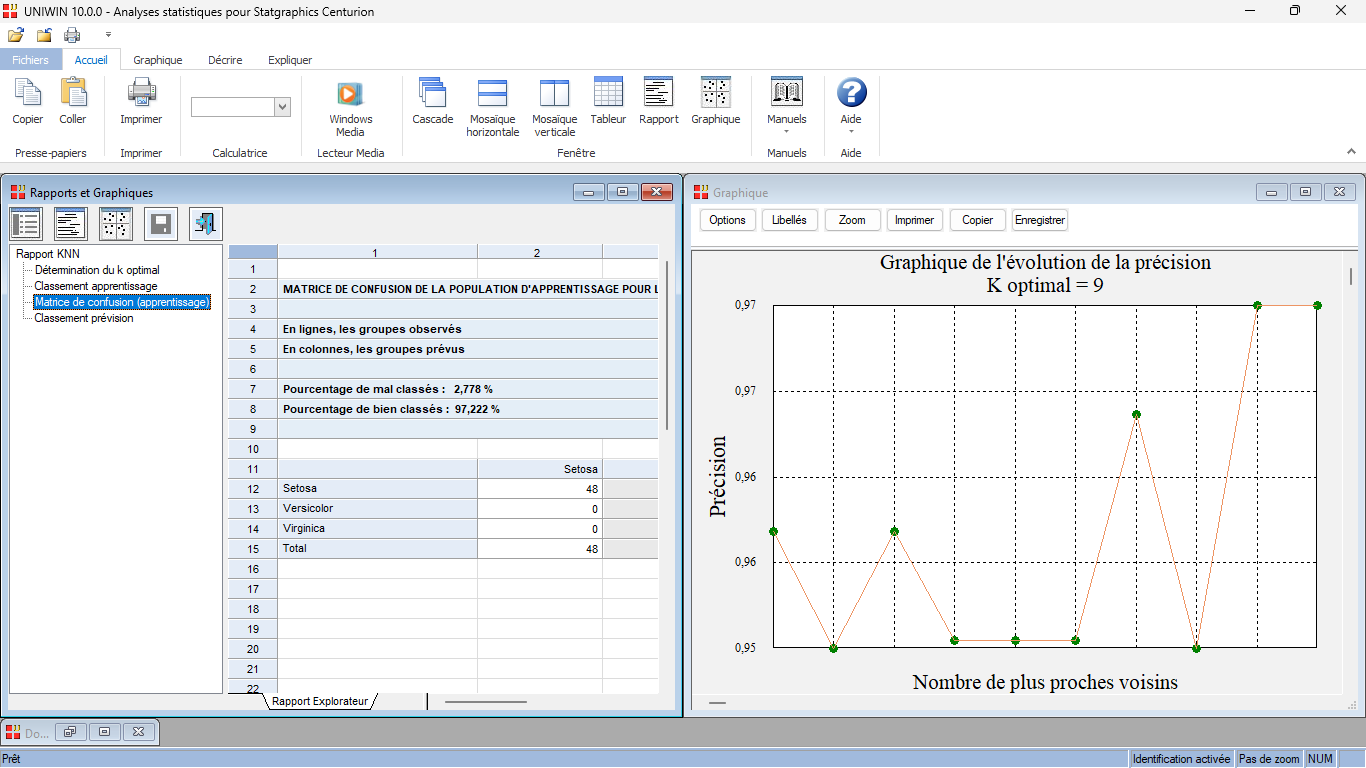Arrange windows with the Cascade icon
The width and height of the screenshot is (1366, 768).
pos(433,93)
